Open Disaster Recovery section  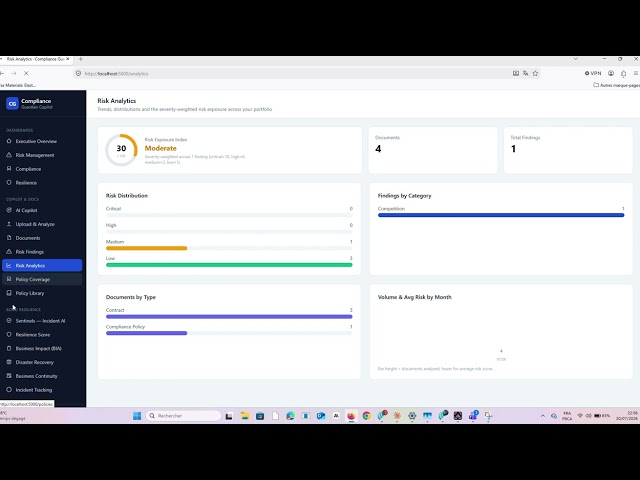tap(42, 362)
